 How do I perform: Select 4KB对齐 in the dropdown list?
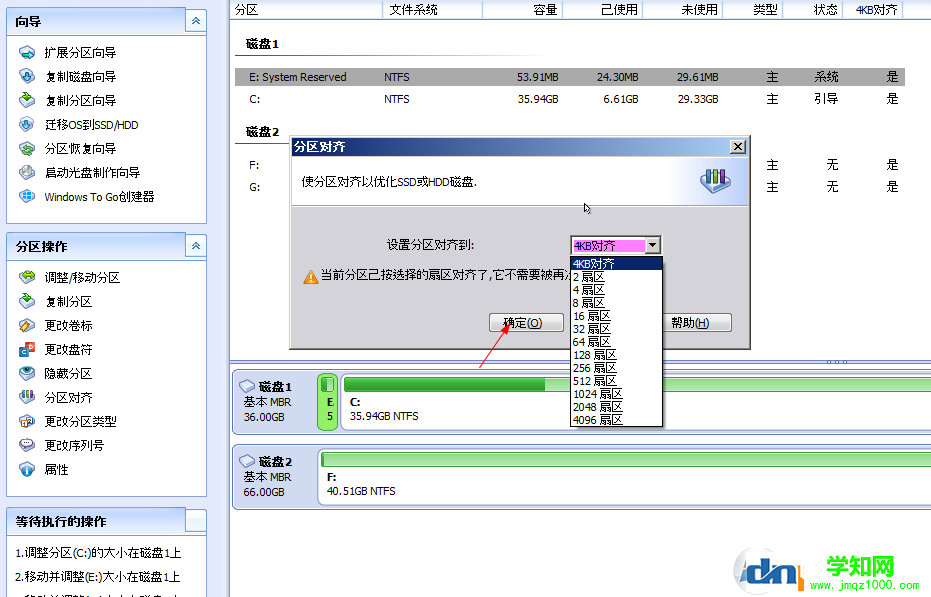pos(616,264)
